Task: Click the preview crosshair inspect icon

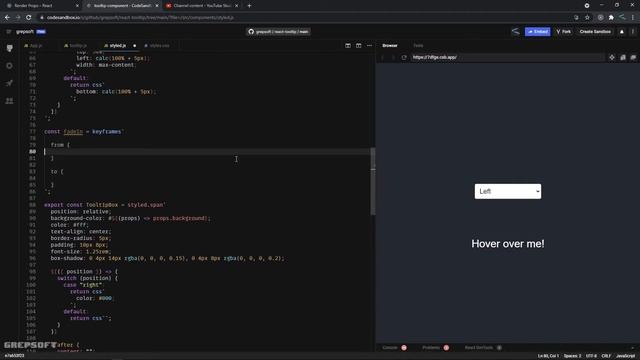Action: click(x=611, y=58)
